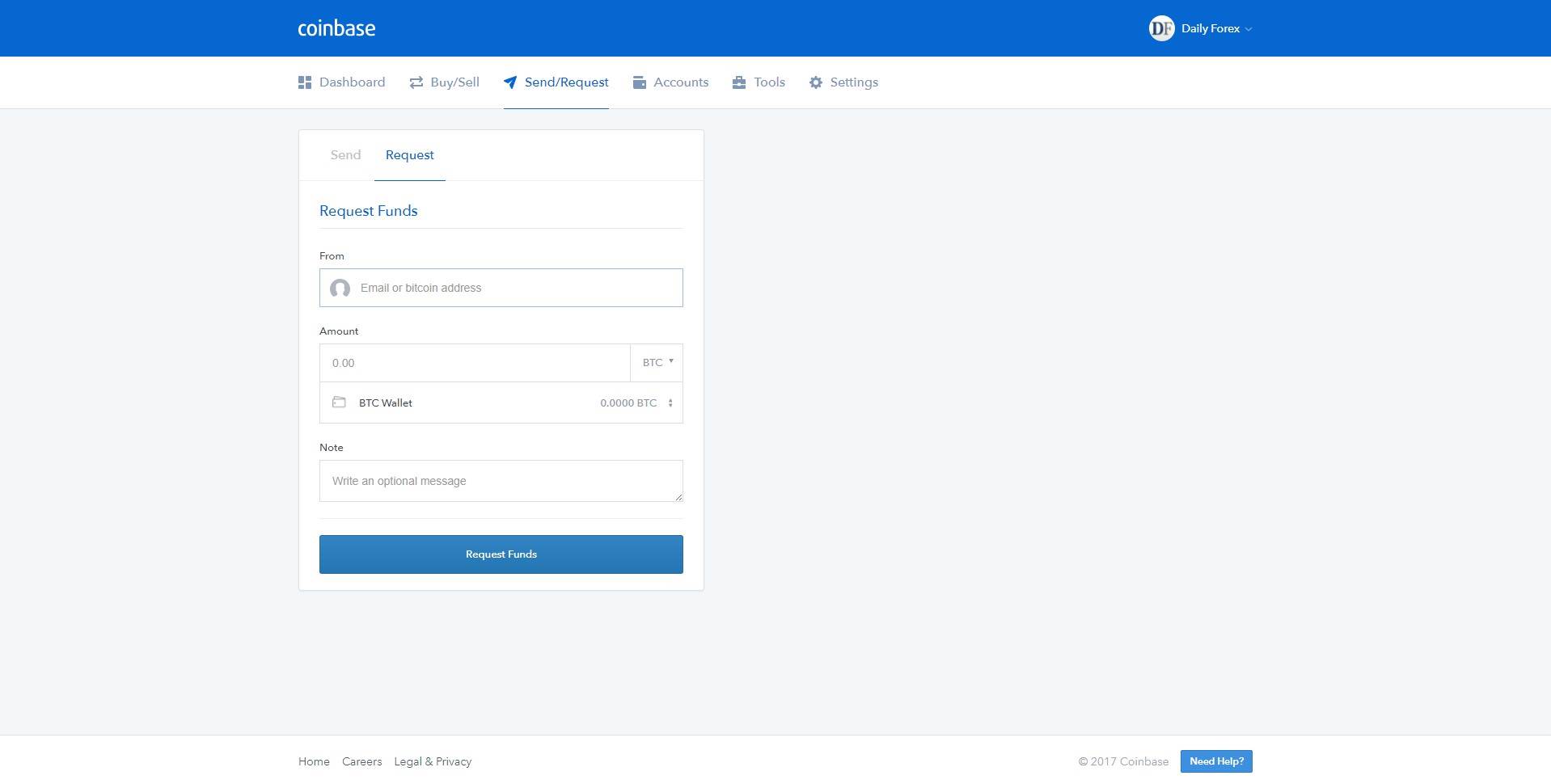The height and width of the screenshot is (784, 1551).
Task: Open the Legal & Privacy link
Action: (x=433, y=761)
